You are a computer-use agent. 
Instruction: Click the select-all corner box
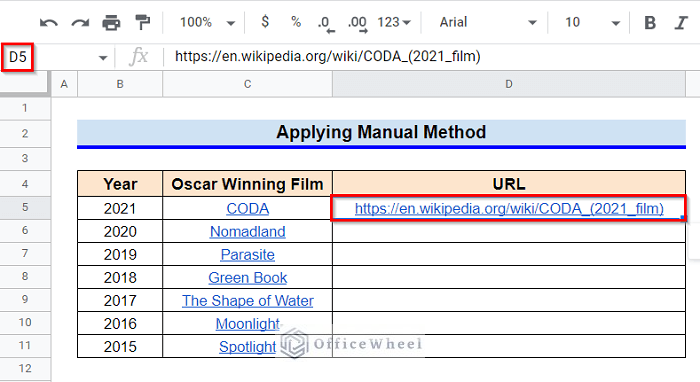click(x=25, y=84)
